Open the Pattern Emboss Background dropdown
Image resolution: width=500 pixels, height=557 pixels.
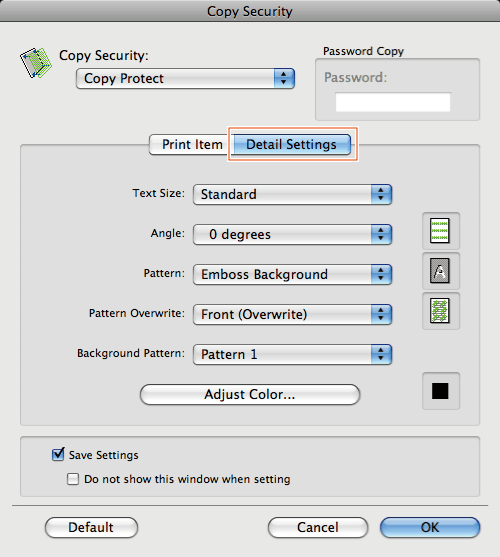[292, 274]
